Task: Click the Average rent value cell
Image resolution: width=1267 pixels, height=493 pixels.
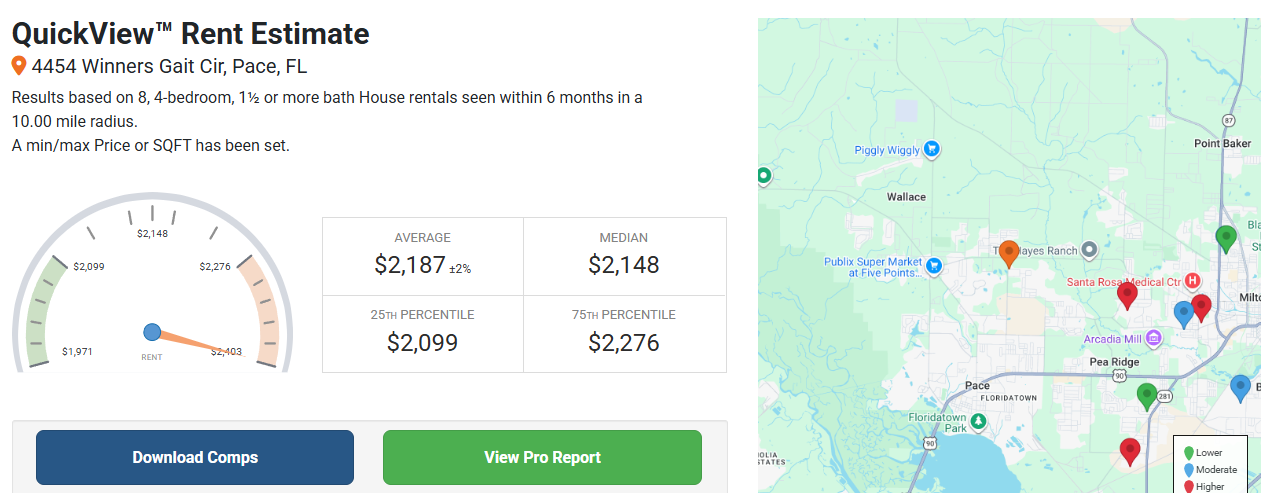Action: click(422, 256)
